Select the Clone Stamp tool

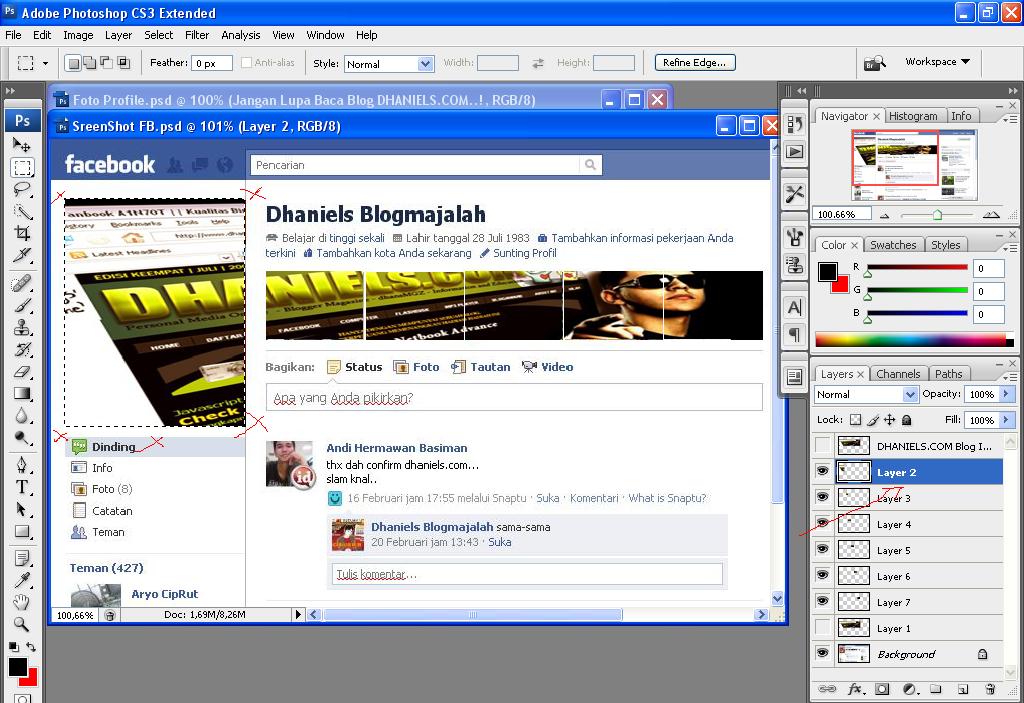tap(22, 327)
